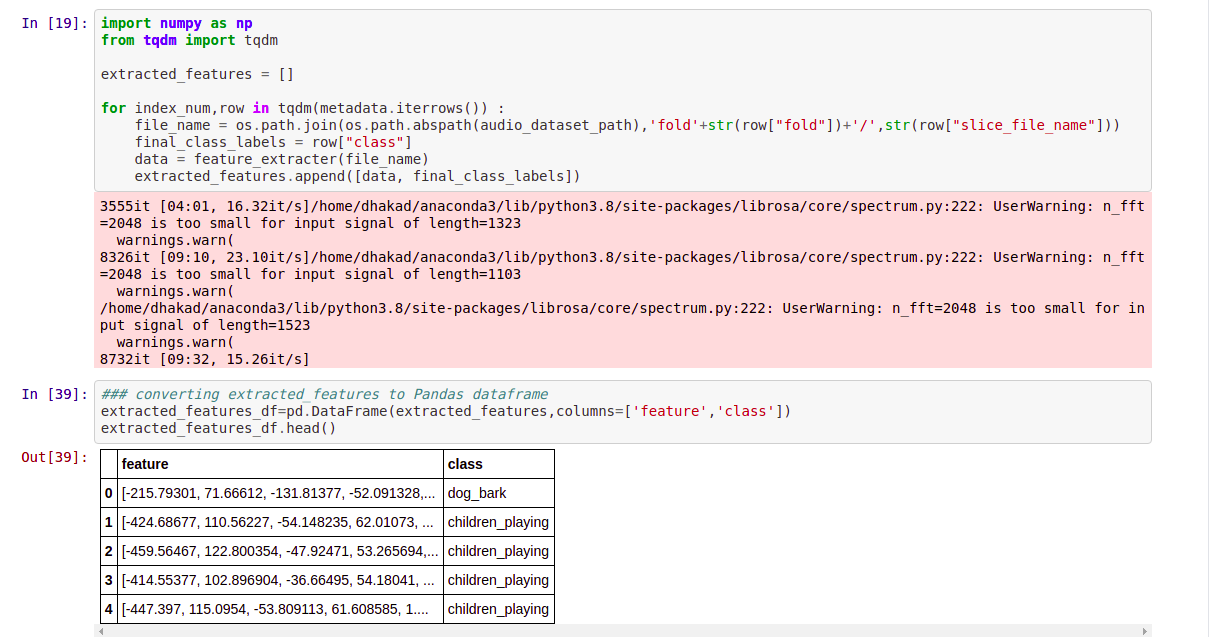The image size is (1229, 637).
Task: Click the feature column header
Action: click(x=143, y=463)
